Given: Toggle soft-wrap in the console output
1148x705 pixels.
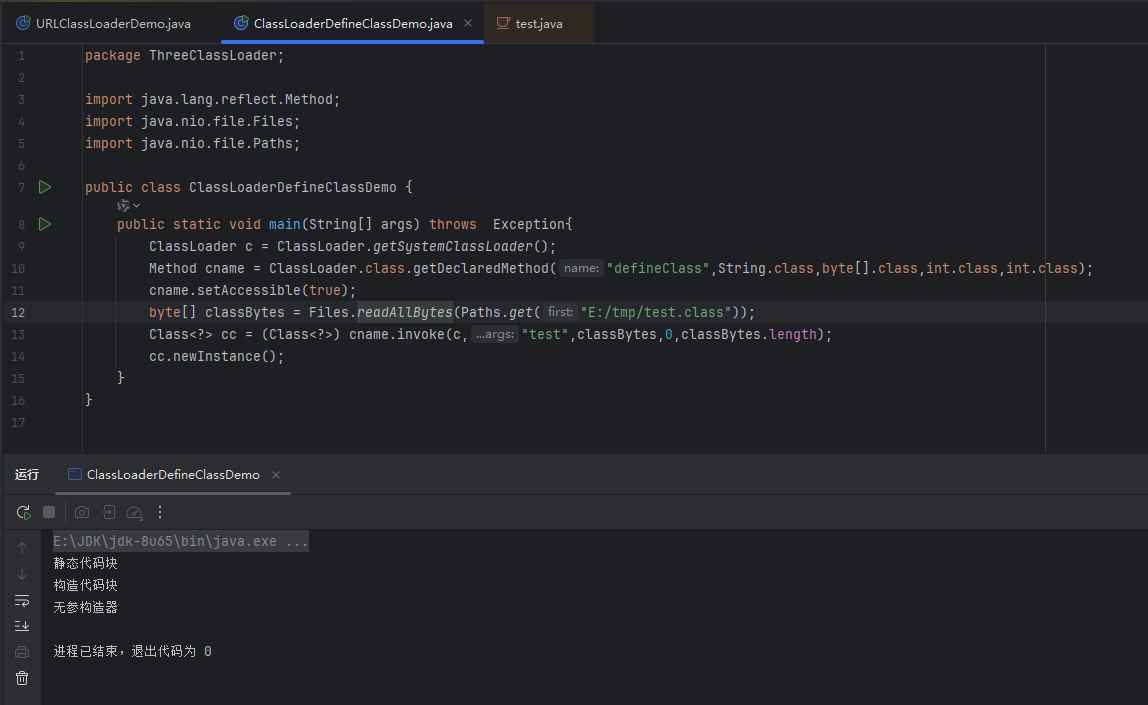Looking at the screenshot, I should pos(22,600).
